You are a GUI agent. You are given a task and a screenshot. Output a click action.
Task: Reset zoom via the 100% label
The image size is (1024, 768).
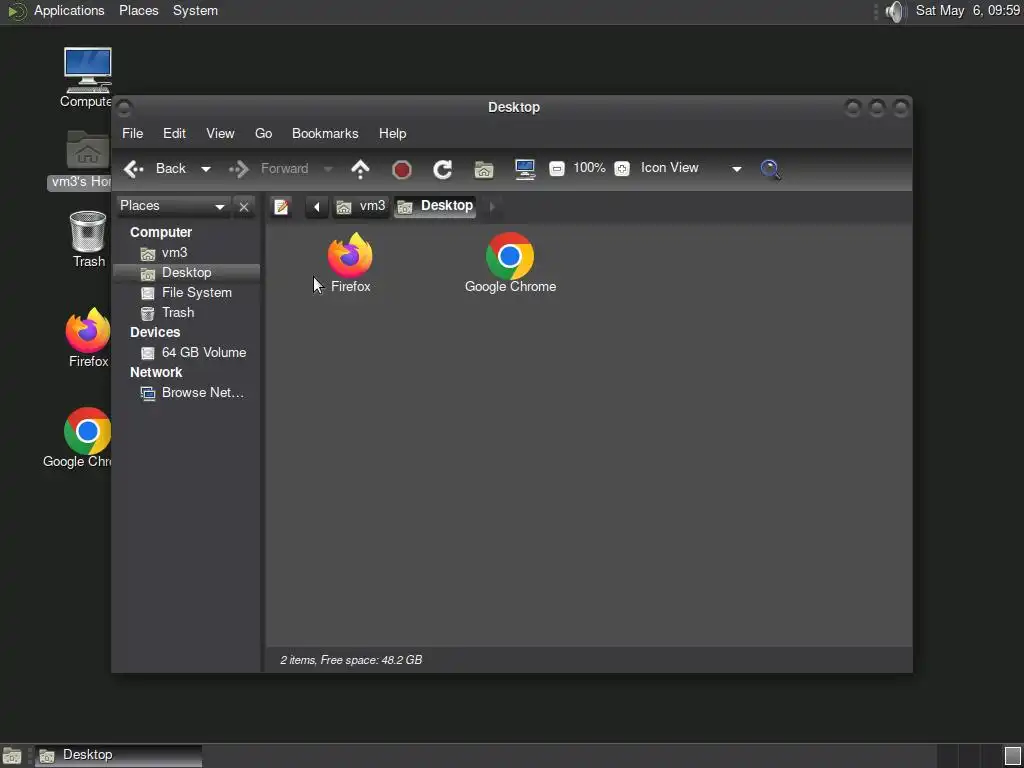(x=589, y=168)
